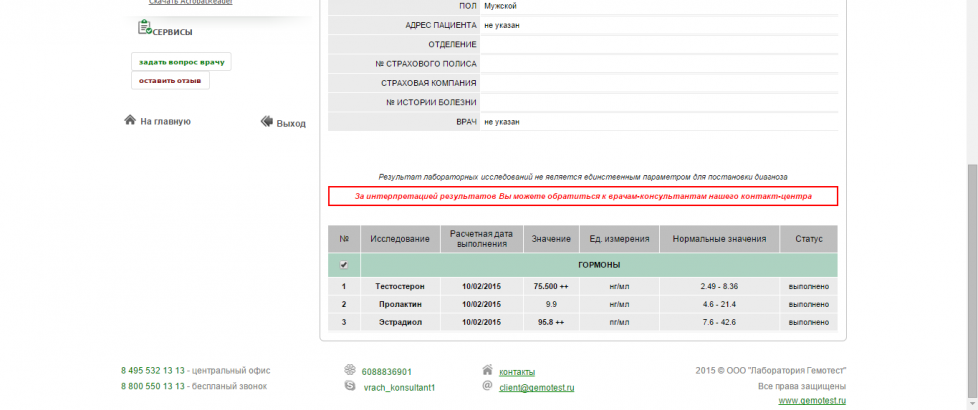Click the home icon beside На главную
This screenshot has height=410, width=978.
[x=129, y=120]
